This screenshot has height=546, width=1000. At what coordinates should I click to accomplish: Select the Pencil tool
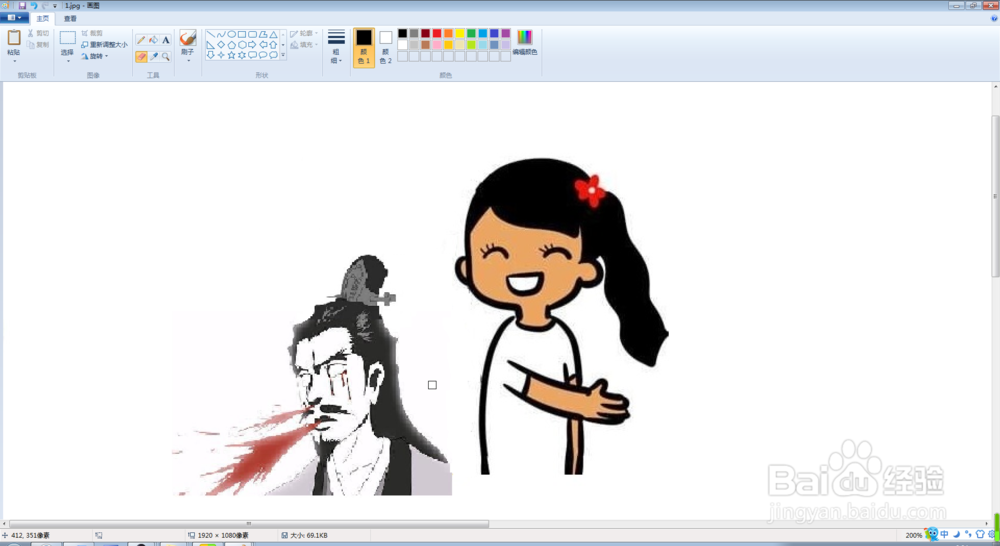(141, 40)
